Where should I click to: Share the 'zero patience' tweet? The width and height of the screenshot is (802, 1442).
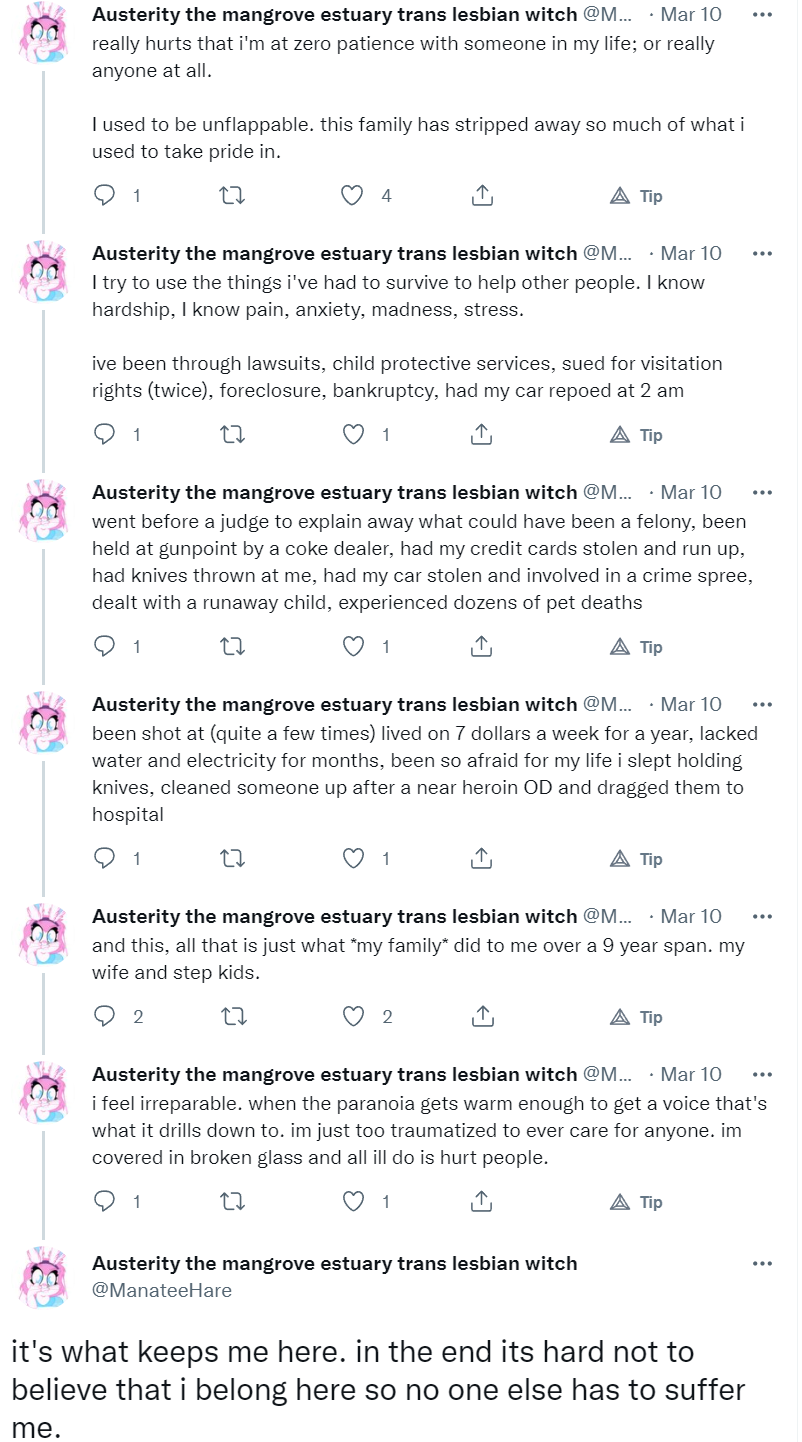pos(481,196)
